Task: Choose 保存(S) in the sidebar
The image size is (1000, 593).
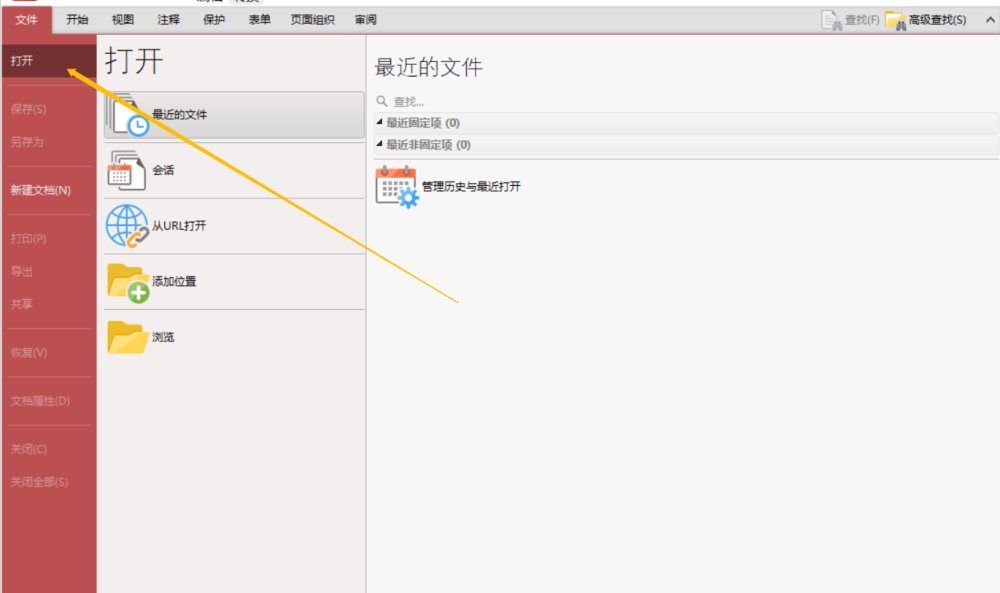Action: [28, 109]
